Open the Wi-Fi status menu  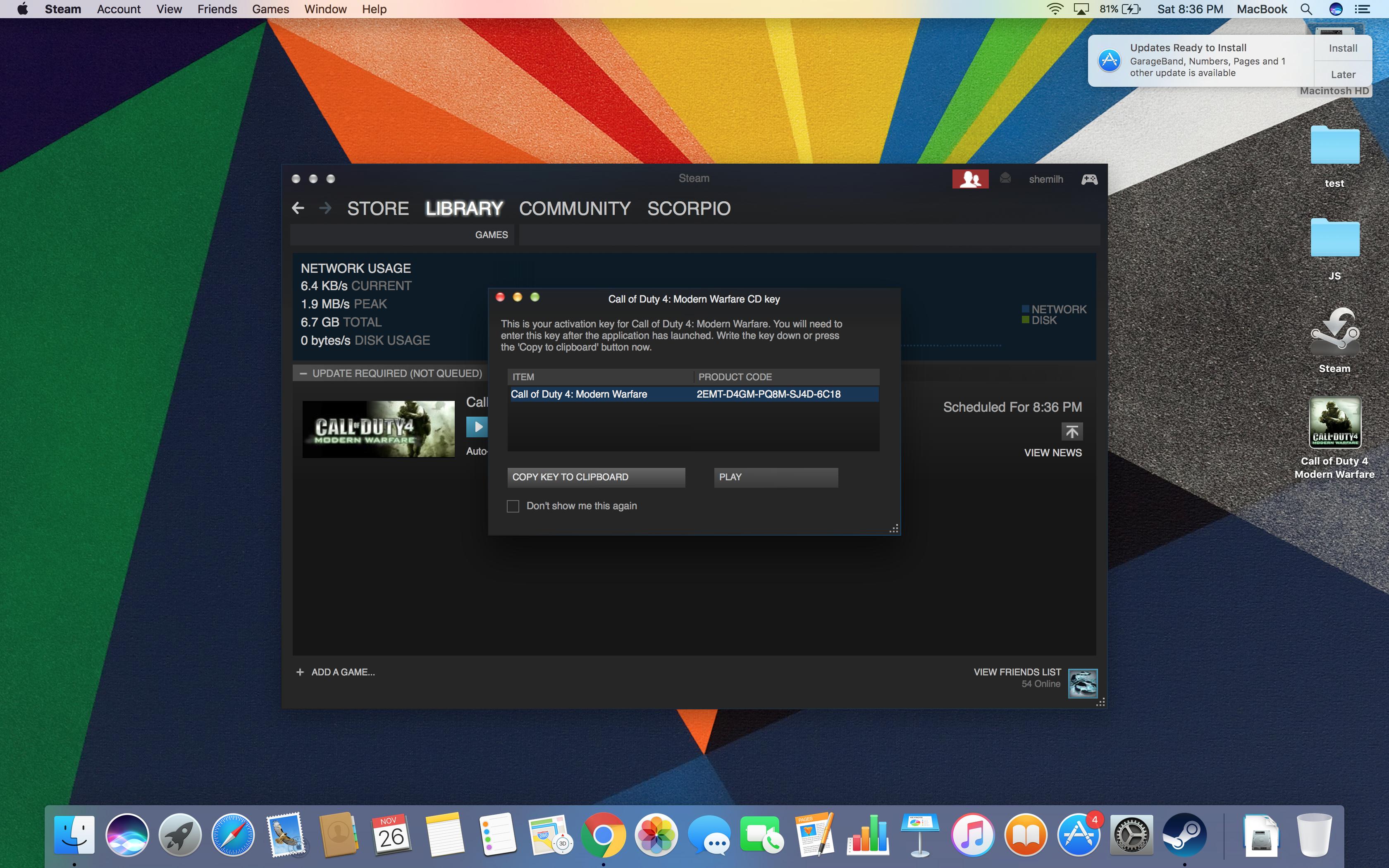pyautogui.click(x=1055, y=9)
